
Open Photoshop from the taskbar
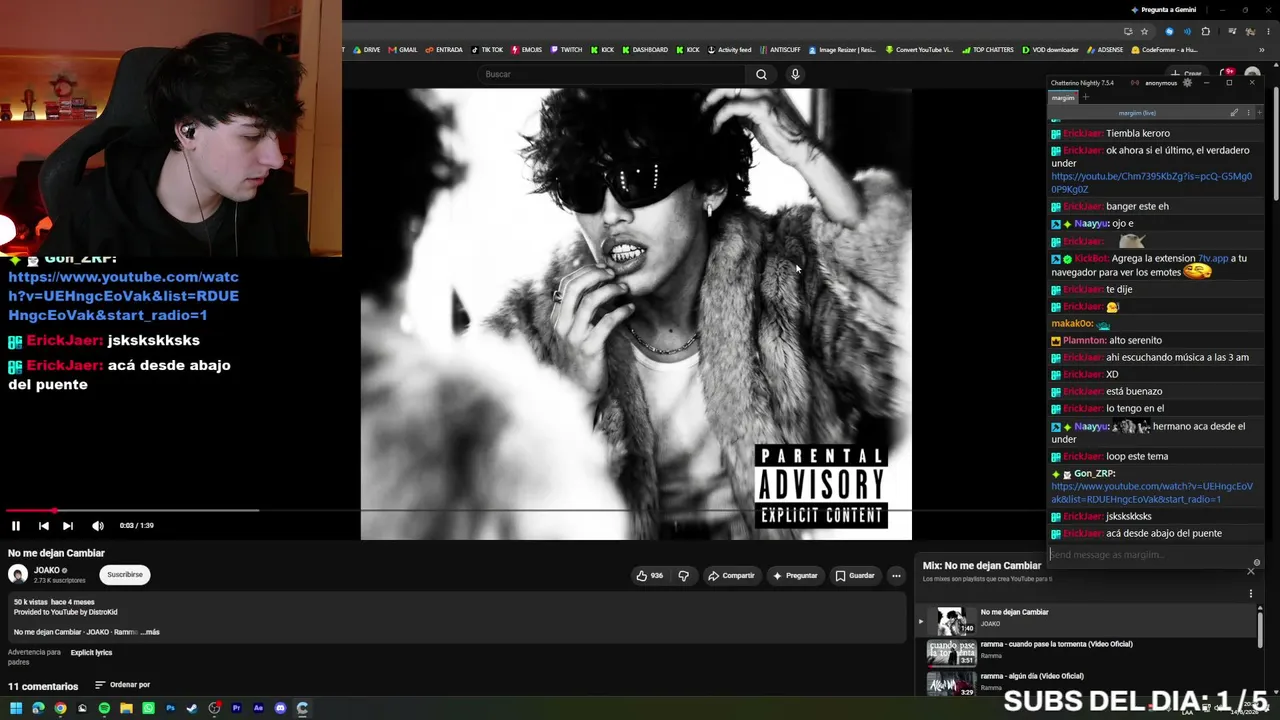[x=170, y=709]
